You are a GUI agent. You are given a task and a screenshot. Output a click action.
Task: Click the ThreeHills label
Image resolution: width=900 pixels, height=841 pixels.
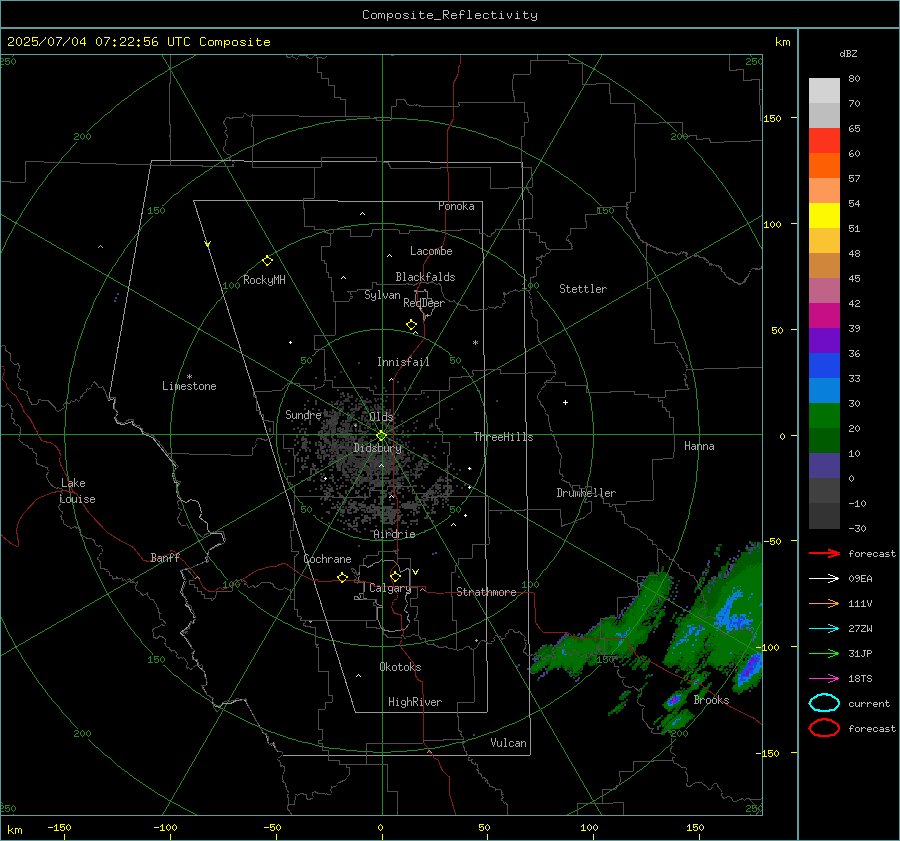point(503,437)
